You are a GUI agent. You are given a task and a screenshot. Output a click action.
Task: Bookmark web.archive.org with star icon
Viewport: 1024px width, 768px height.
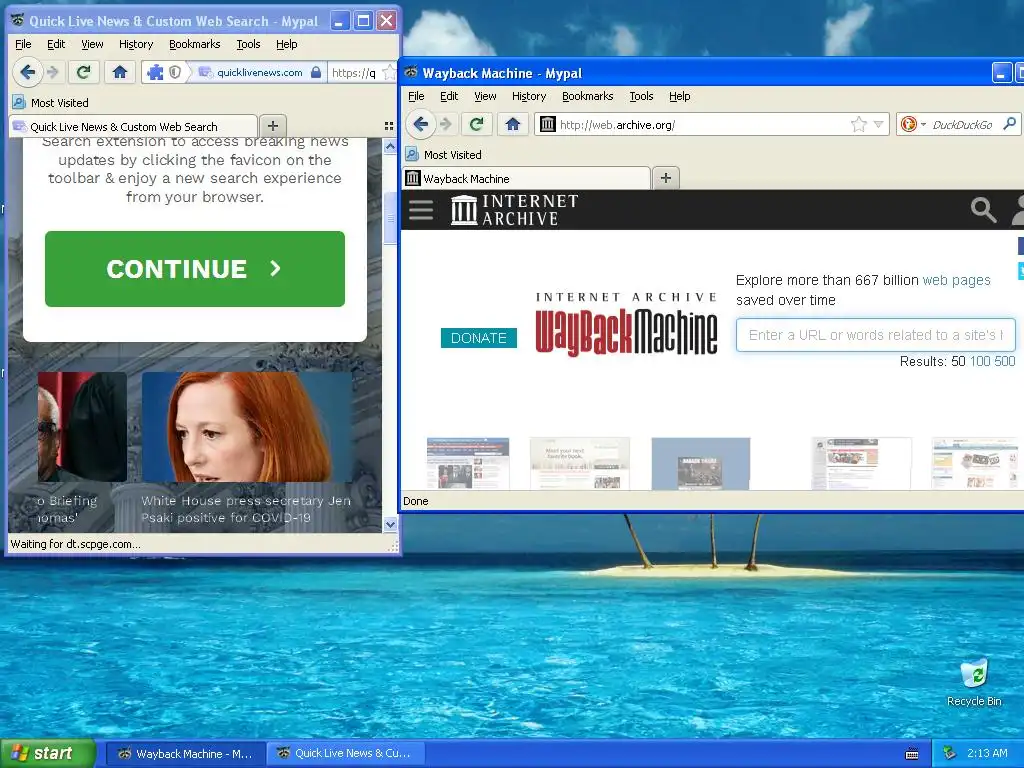859,124
